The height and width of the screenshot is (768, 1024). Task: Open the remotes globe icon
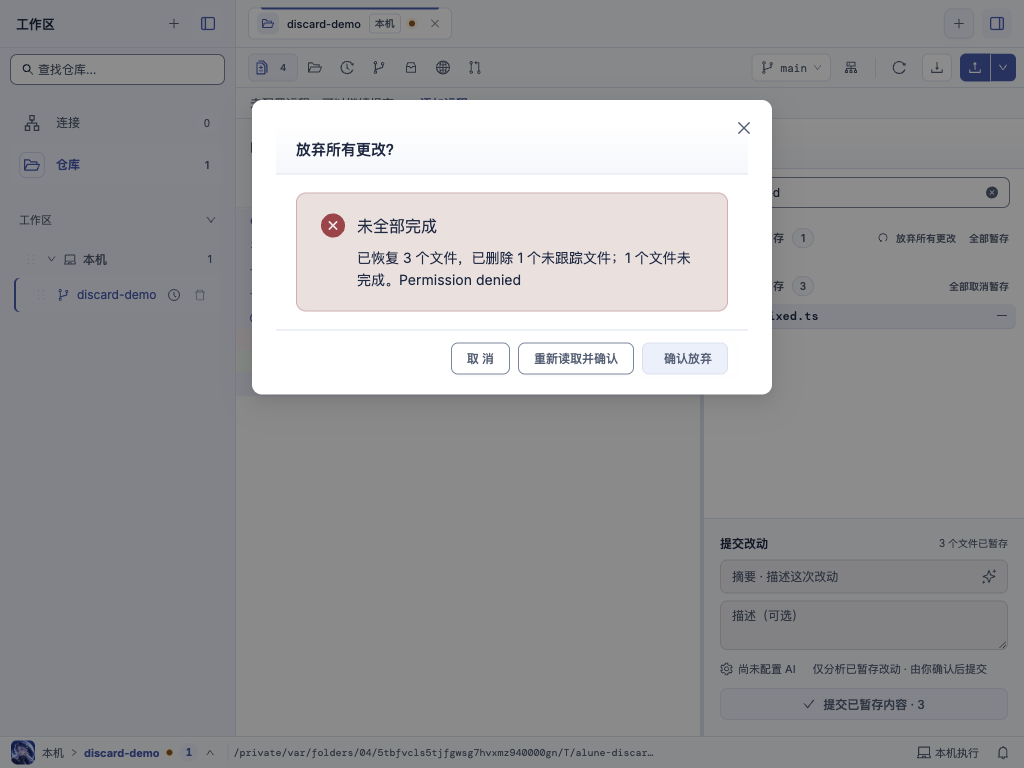coord(443,67)
